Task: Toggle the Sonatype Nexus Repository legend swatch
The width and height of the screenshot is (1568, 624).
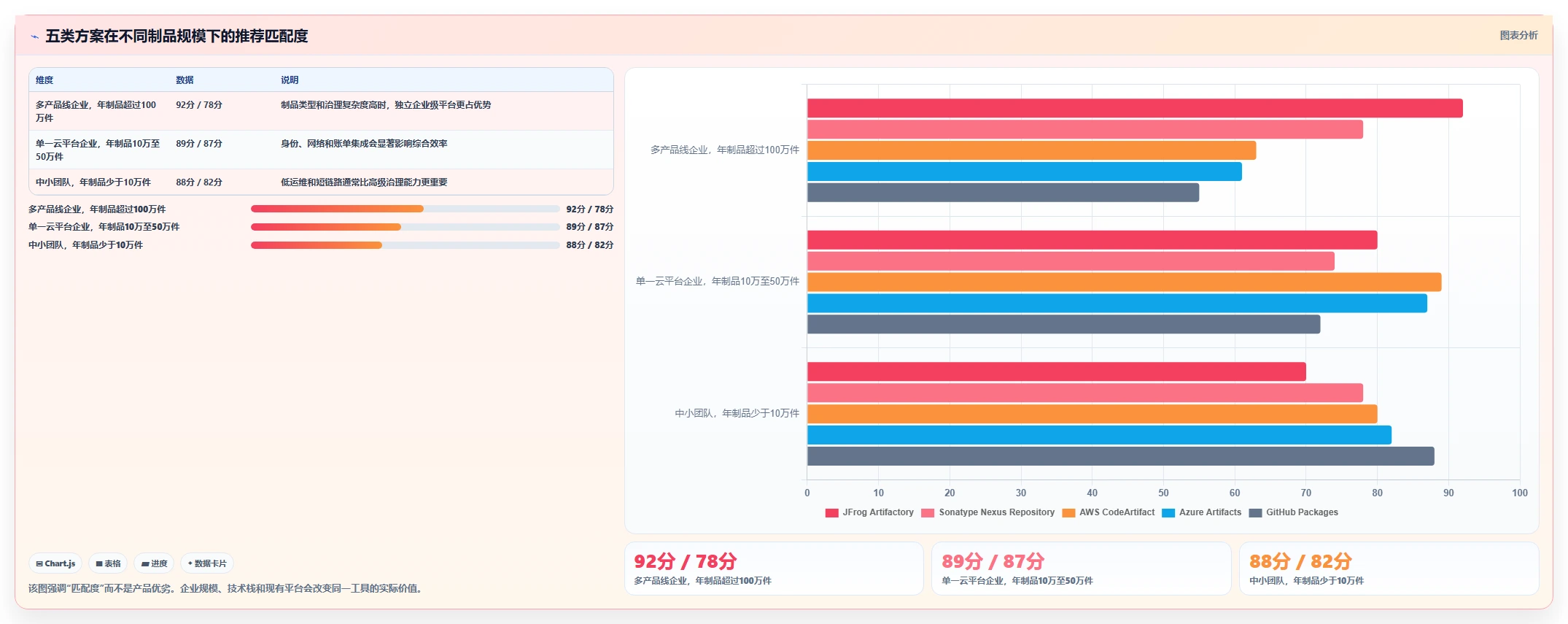Action: point(928,513)
